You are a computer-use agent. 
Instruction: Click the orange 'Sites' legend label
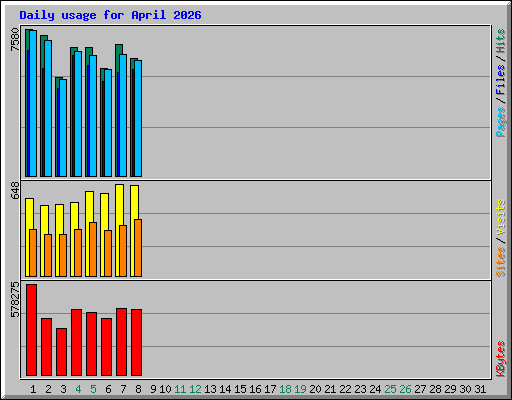500,262
